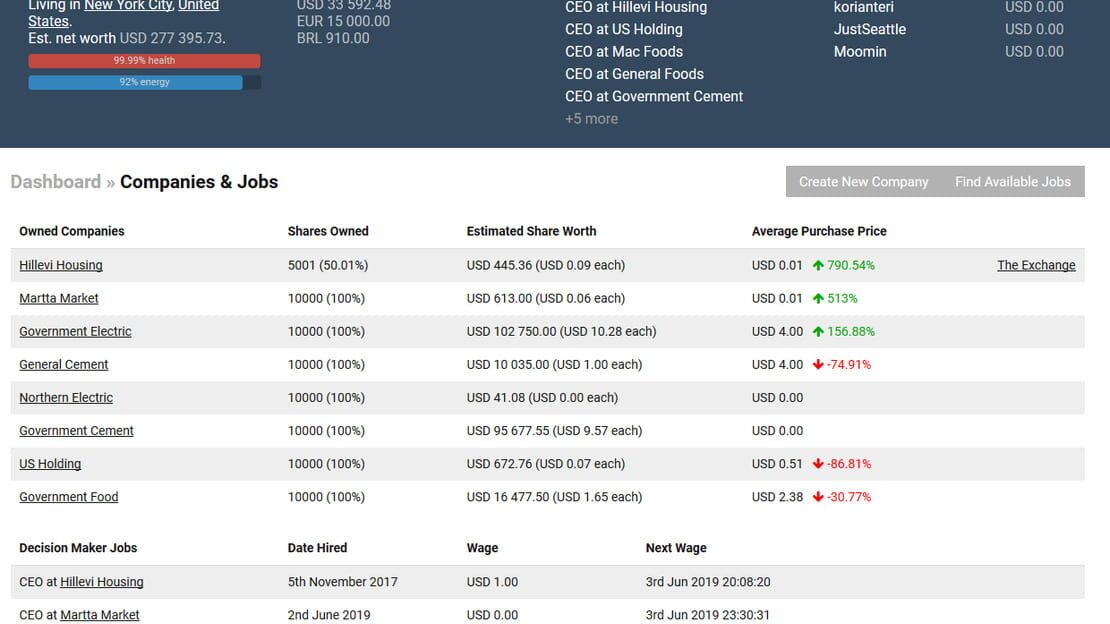Click the JustSeattle name in the header
The width and height of the screenshot is (1110, 624).
point(870,29)
